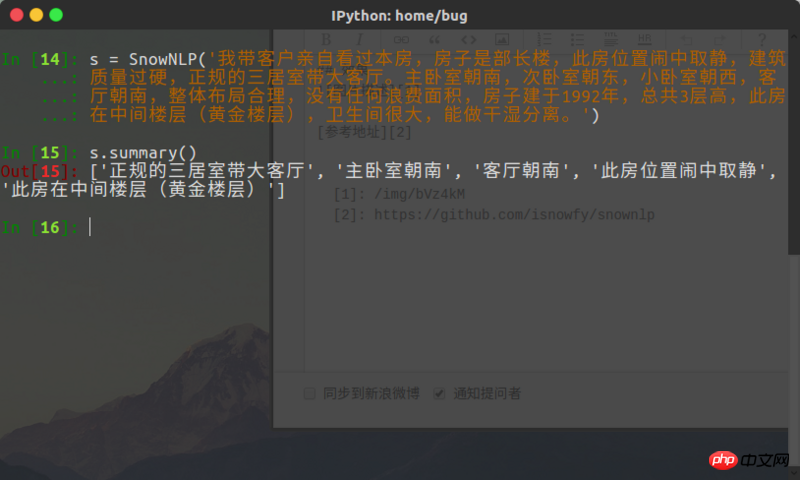Click the SnowNLP( call in In [14]
The height and width of the screenshot is (480, 800).
click(167, 59)
